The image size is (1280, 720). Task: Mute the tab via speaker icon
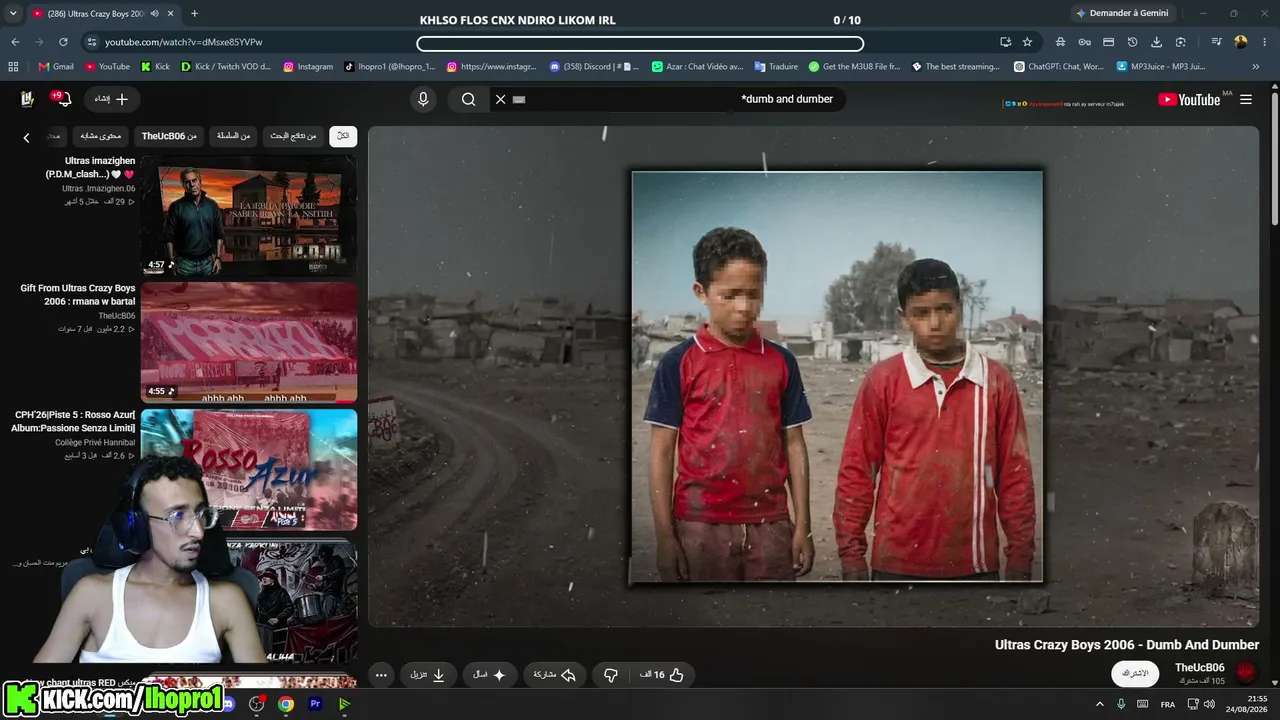(x=154, y=13)
